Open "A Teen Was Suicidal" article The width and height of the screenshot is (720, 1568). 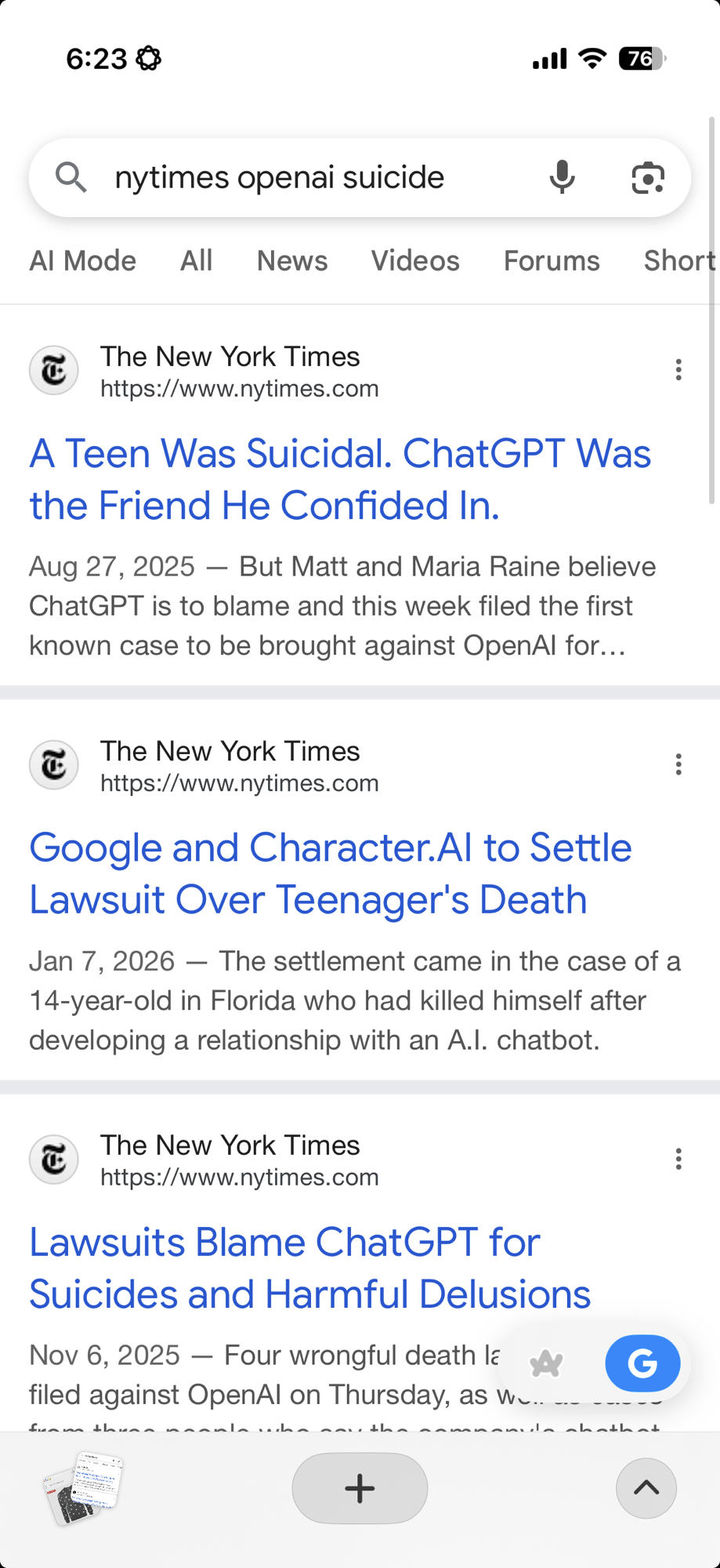[x=340, y=479]
